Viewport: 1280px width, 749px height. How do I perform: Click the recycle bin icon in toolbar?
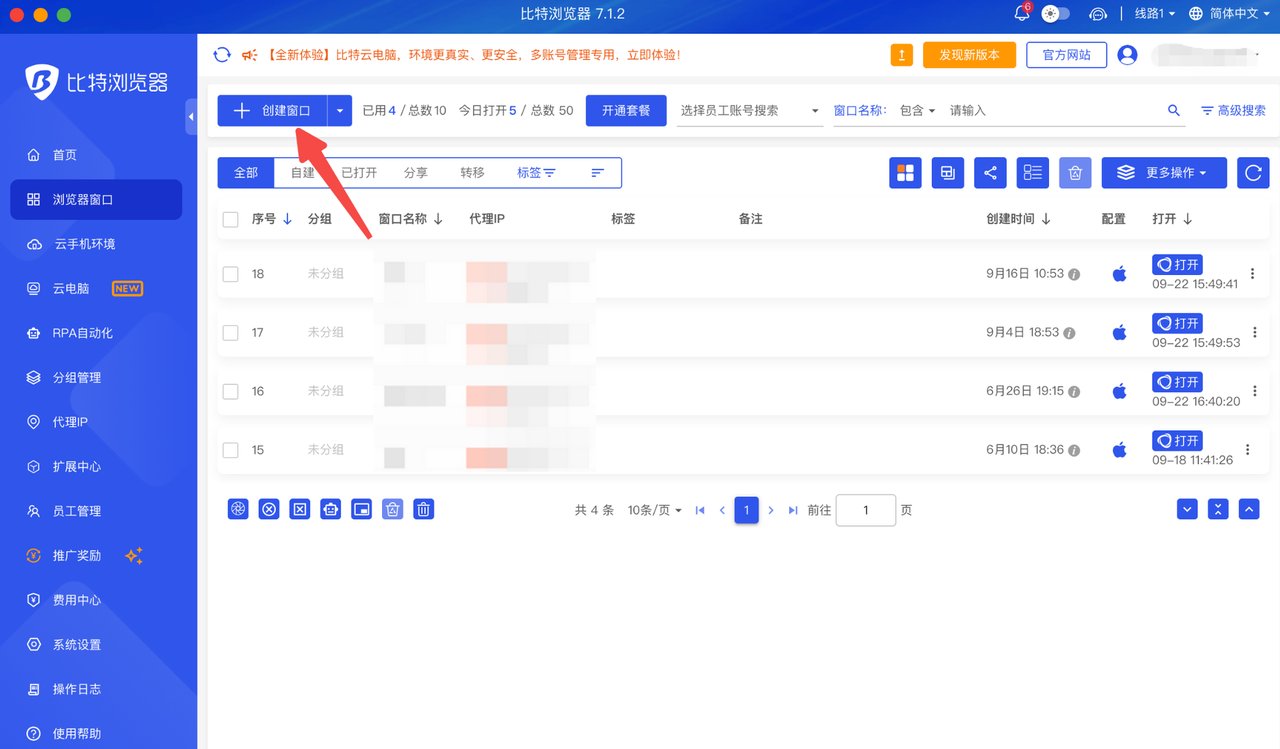(1075, 173)
